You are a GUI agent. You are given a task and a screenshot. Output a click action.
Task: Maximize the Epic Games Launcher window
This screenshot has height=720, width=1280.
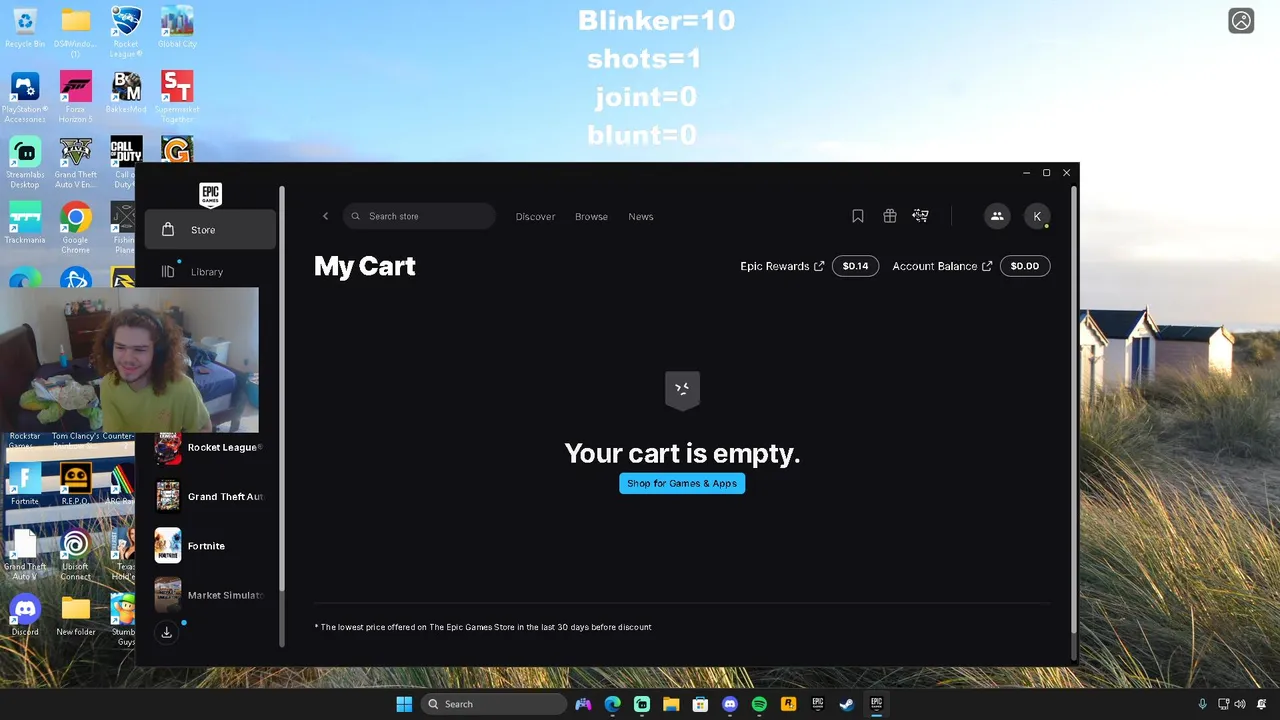(1046, 173)
